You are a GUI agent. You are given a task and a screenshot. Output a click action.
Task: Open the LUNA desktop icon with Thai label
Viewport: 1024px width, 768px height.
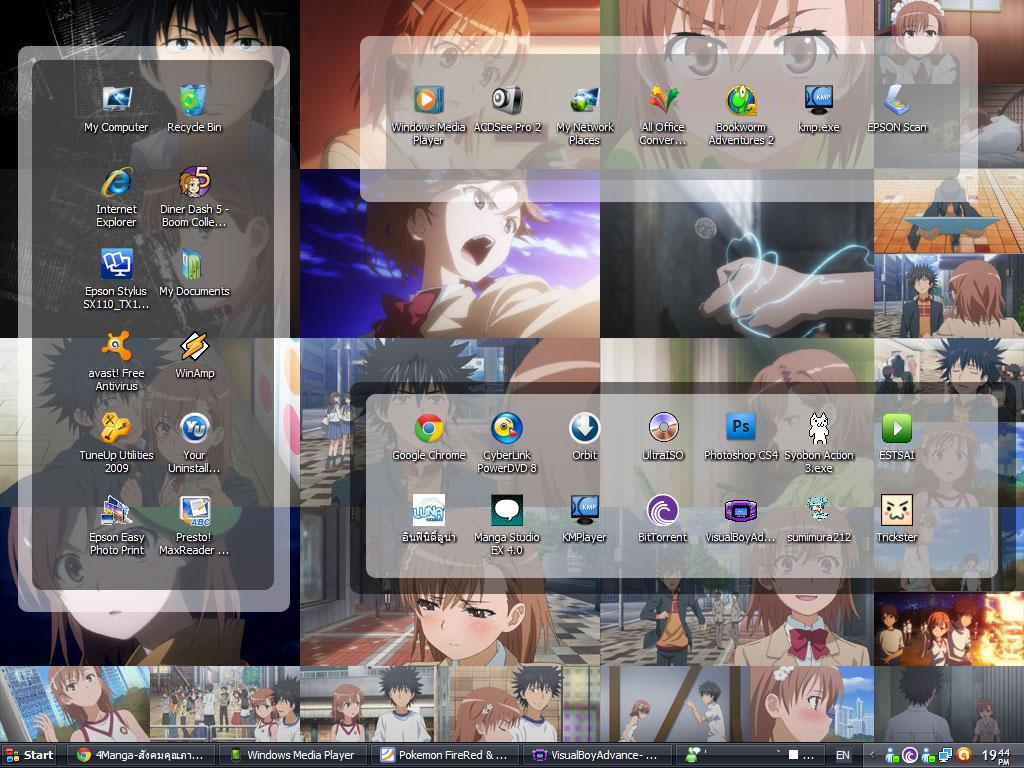pyautogui.click(x=428, y=519)
